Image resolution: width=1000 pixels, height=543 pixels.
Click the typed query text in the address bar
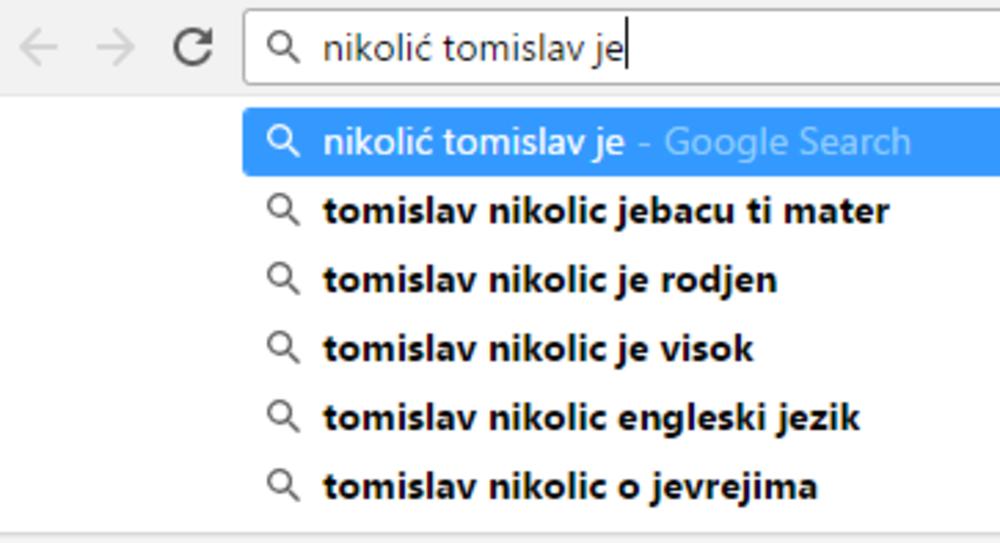pyautogui.click(x=472, y=46)
